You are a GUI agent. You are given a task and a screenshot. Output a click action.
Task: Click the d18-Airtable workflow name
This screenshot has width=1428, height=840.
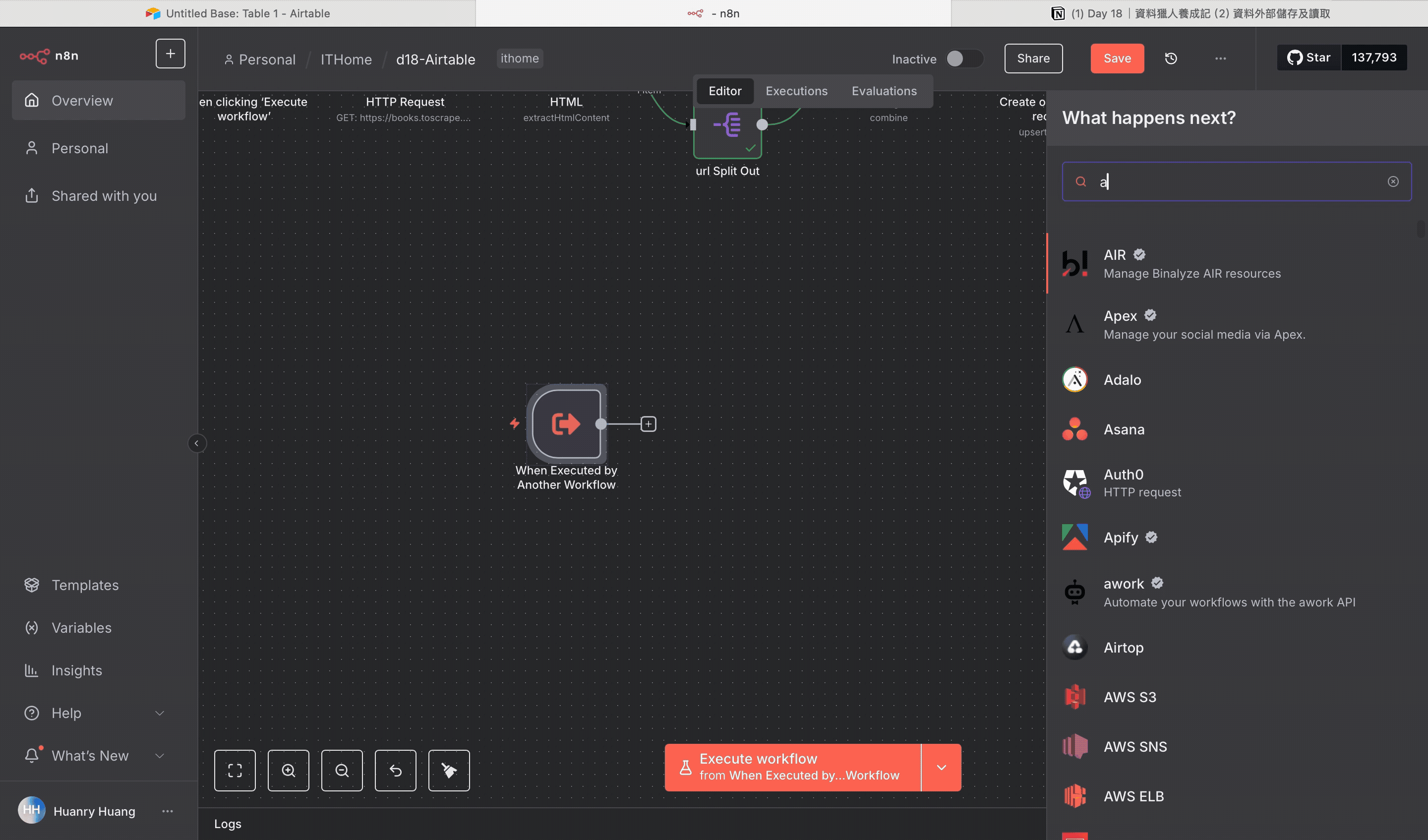[435, 60]
